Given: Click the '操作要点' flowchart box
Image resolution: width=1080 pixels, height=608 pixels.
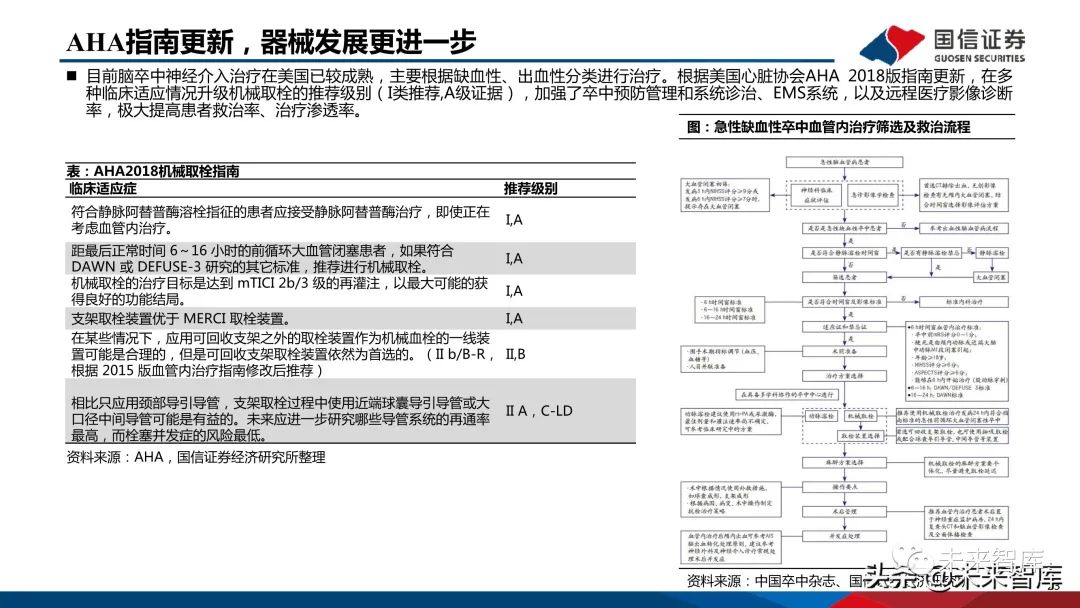Looking at the screenshot, I should point(844,487).
